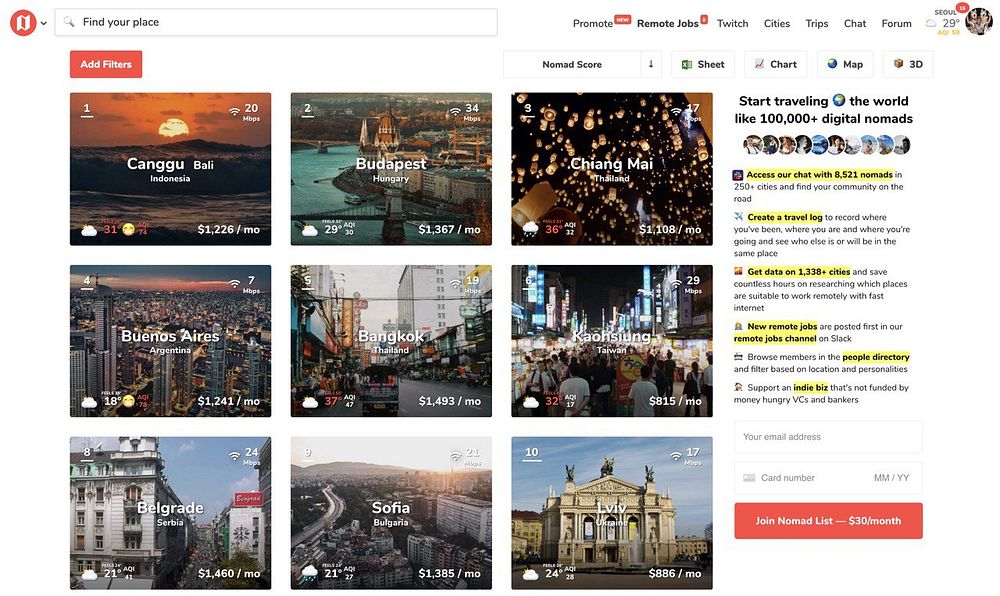This screenshot has width=1000, height=596.
Task: Open the Buenos Aires city card
Action: 170,341
